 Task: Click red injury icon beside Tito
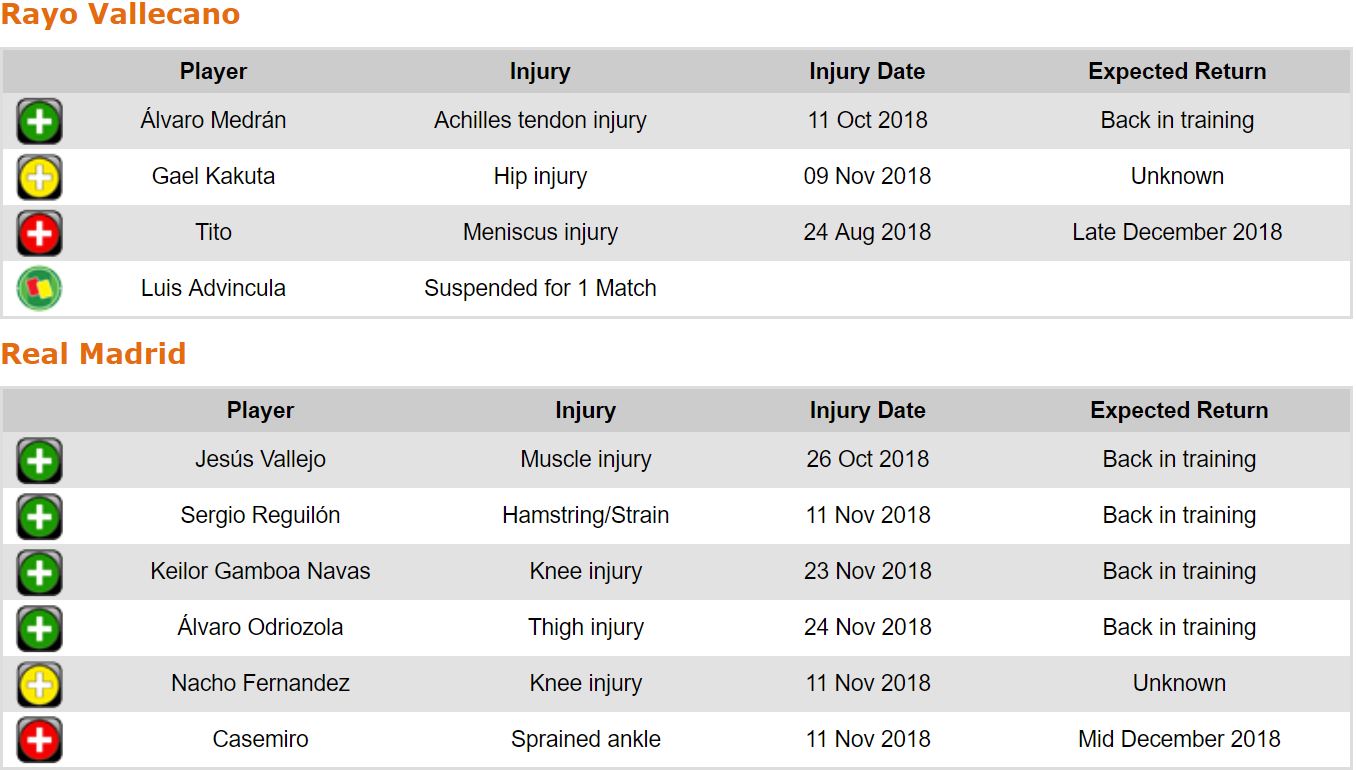pos(39,234)
